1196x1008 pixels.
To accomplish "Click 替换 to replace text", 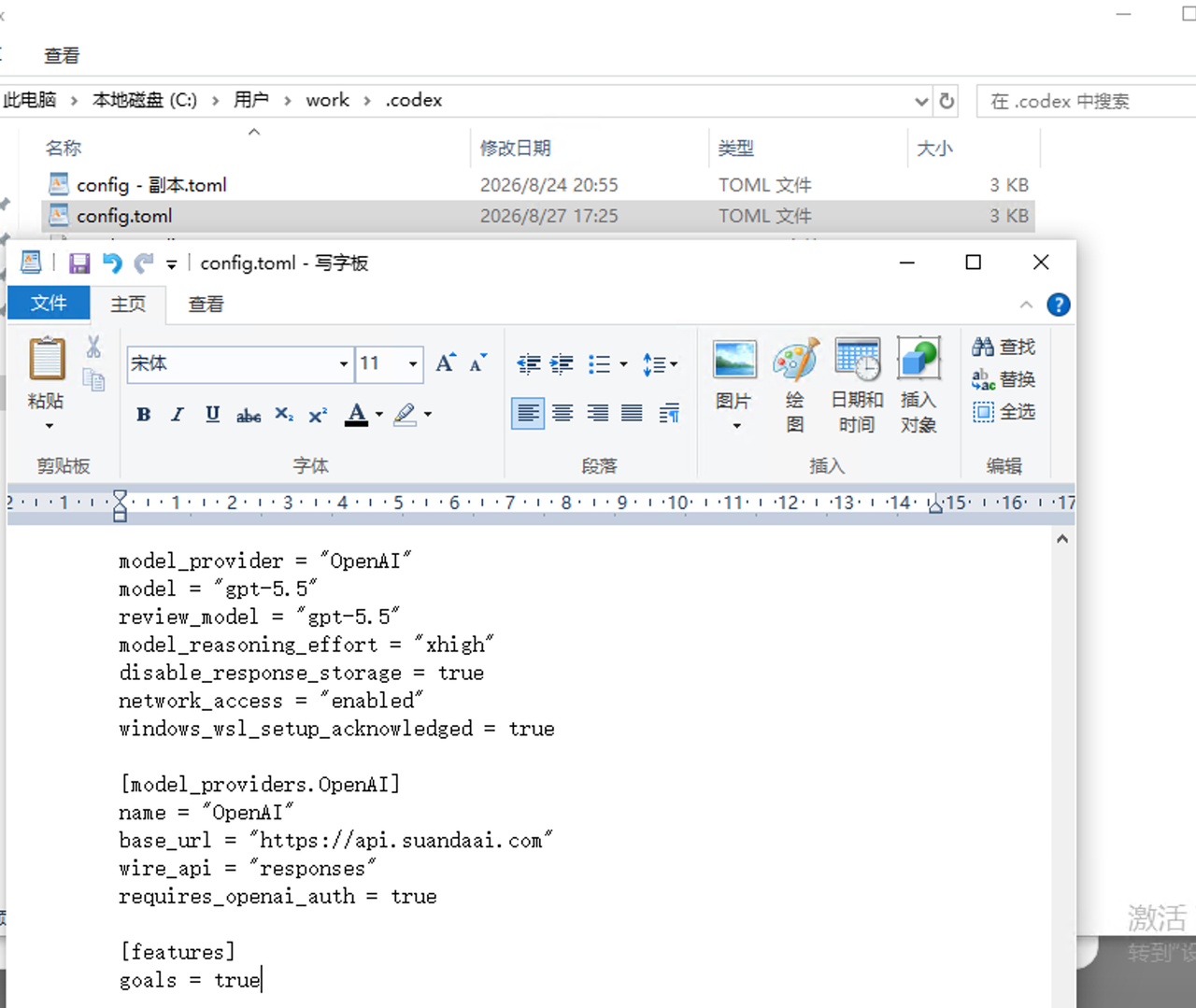I will coord(1004,379).
